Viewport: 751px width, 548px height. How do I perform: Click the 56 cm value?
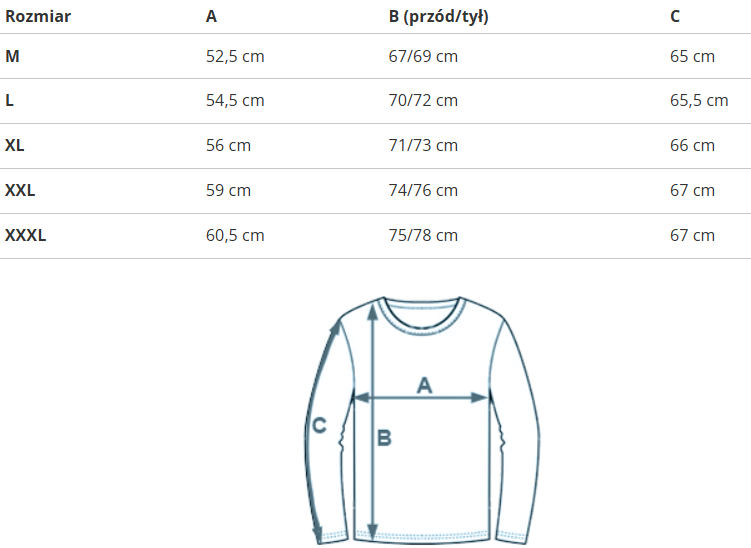point(228,145)
